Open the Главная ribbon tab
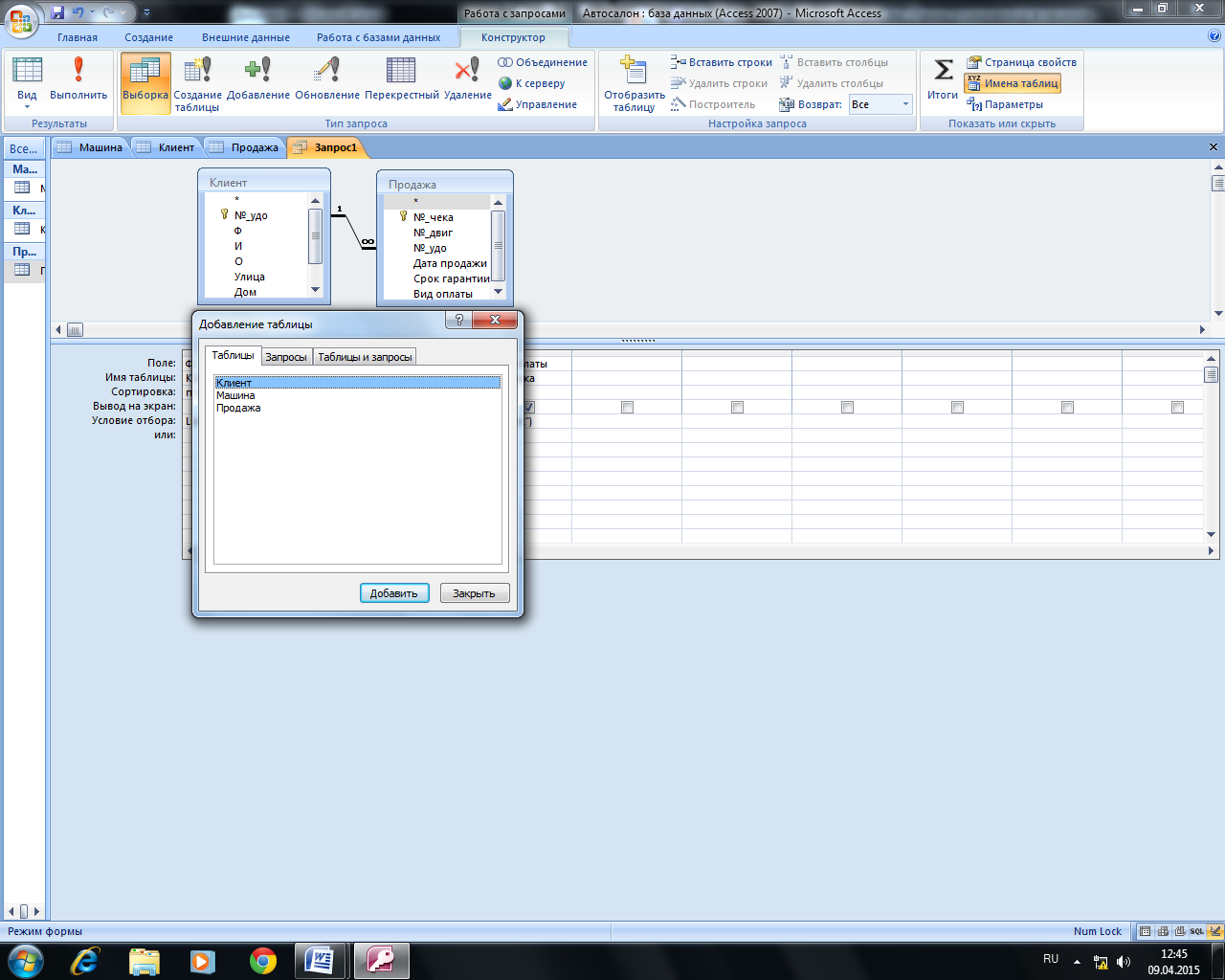The width and height of the screenshot is (1225, 980). coord(78,37)
